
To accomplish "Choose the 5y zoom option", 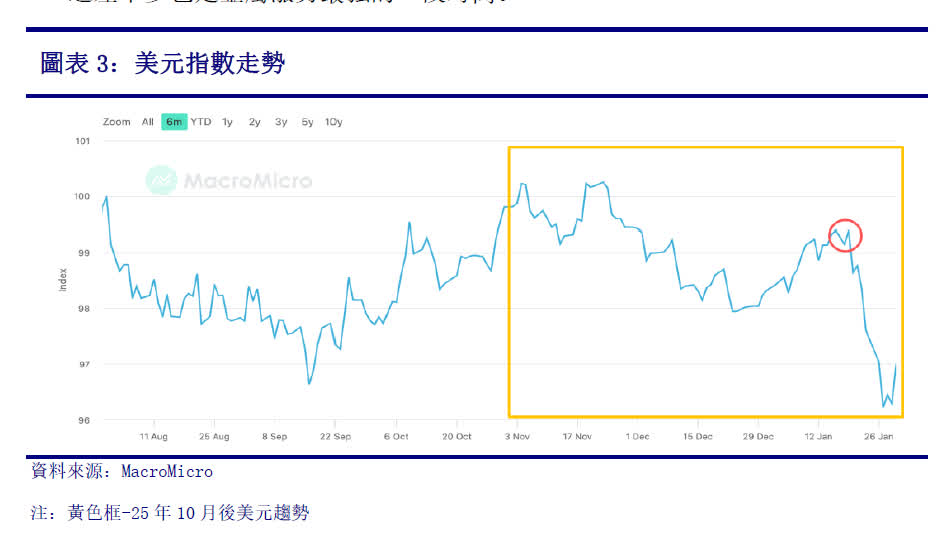I will (307, 122).
